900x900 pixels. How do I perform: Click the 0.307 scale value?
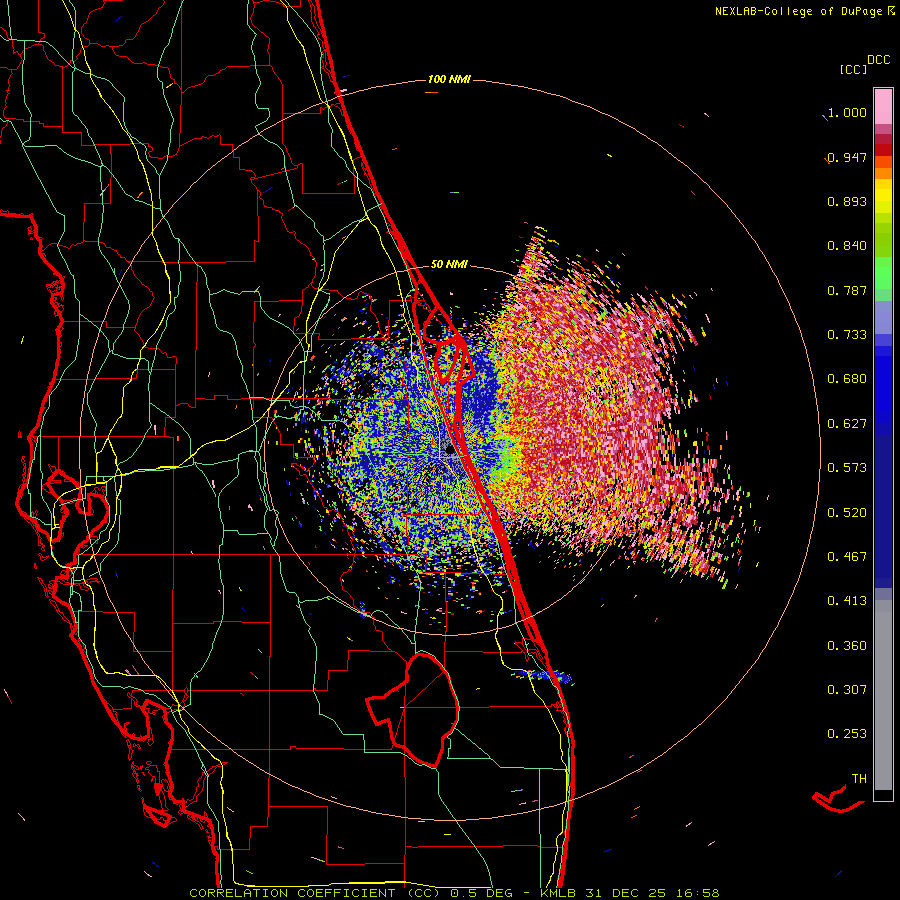[847, 690]
